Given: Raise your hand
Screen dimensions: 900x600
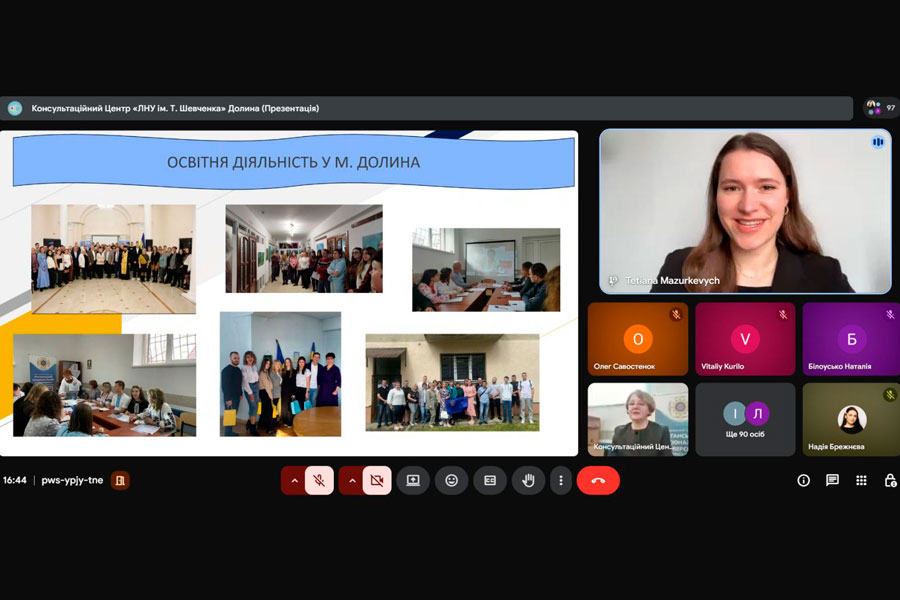Looking at the screenshot, I should point(528,481).
